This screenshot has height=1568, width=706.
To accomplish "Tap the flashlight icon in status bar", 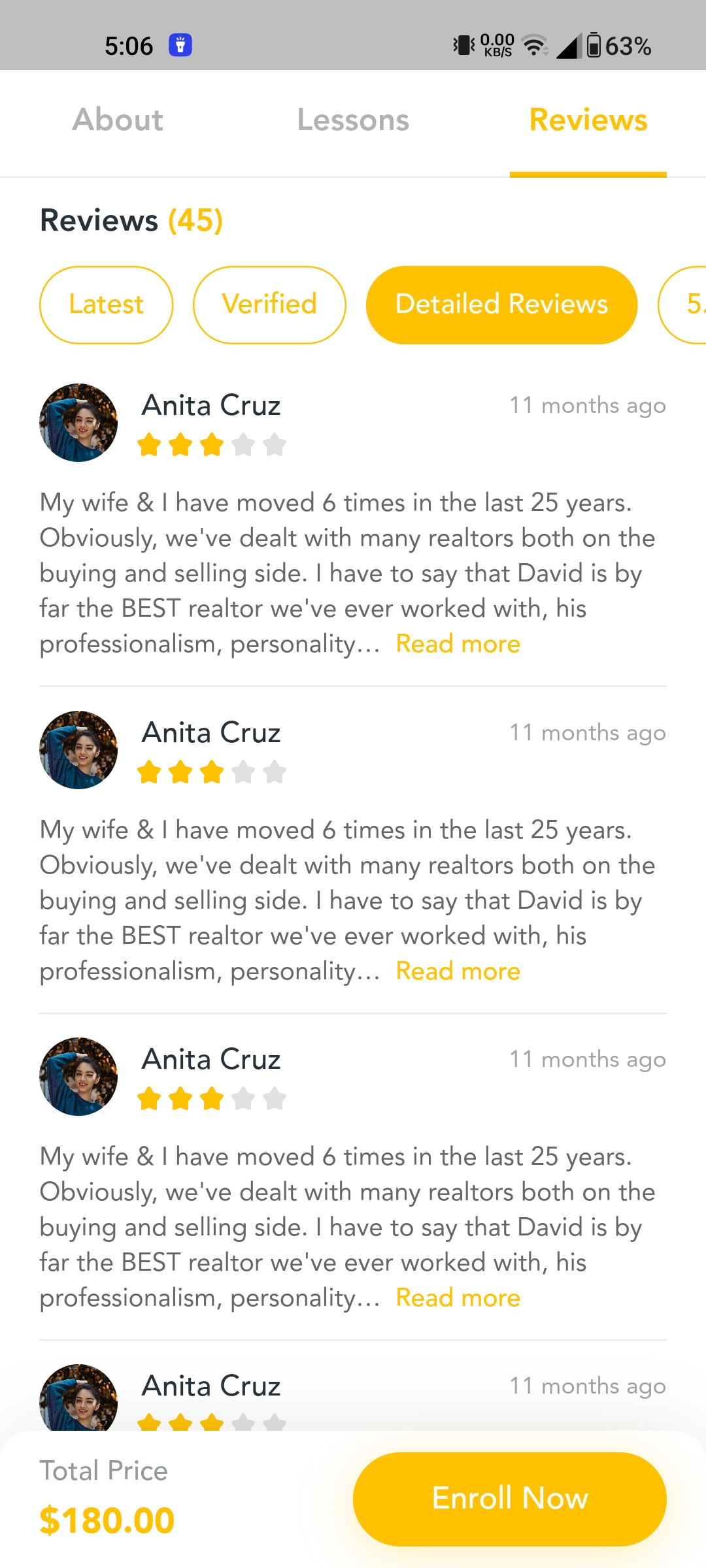I will [x=180, y=45].
